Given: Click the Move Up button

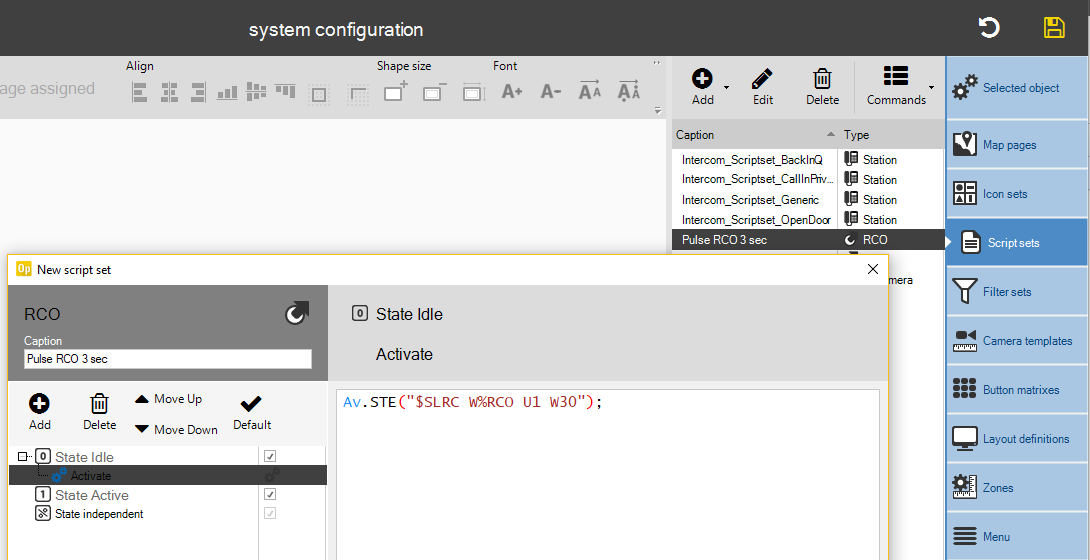Looking at the screenshot, I should (x=168, y=399).
